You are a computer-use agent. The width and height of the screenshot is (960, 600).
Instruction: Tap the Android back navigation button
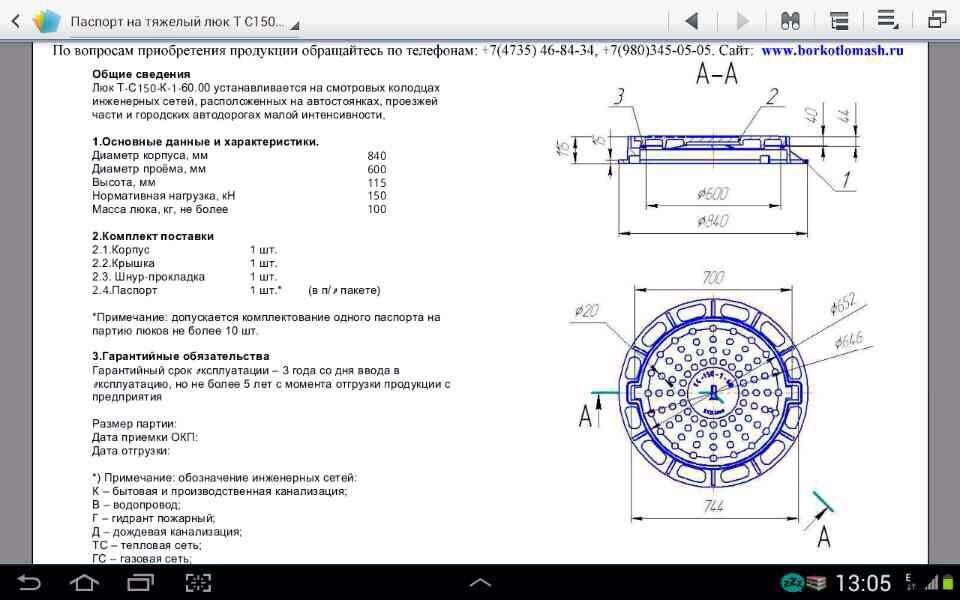coord(29,582)
